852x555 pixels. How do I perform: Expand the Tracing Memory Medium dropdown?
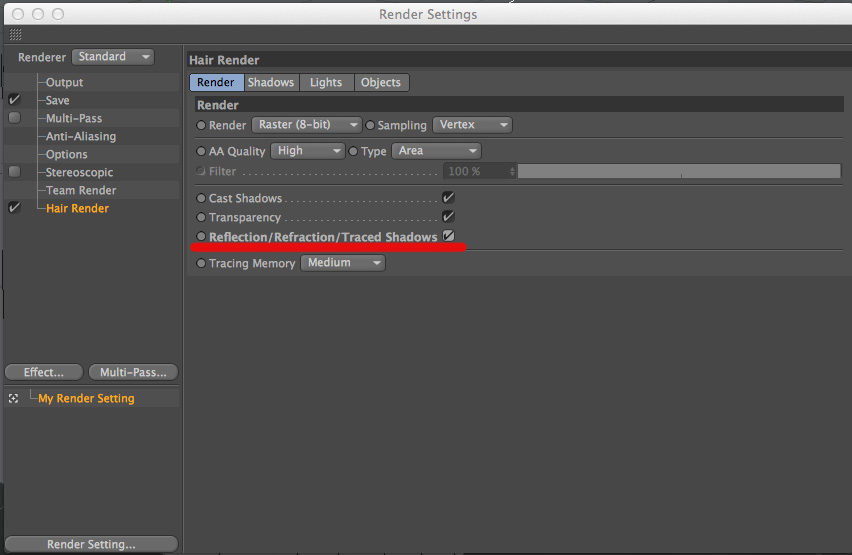point(343,263)
